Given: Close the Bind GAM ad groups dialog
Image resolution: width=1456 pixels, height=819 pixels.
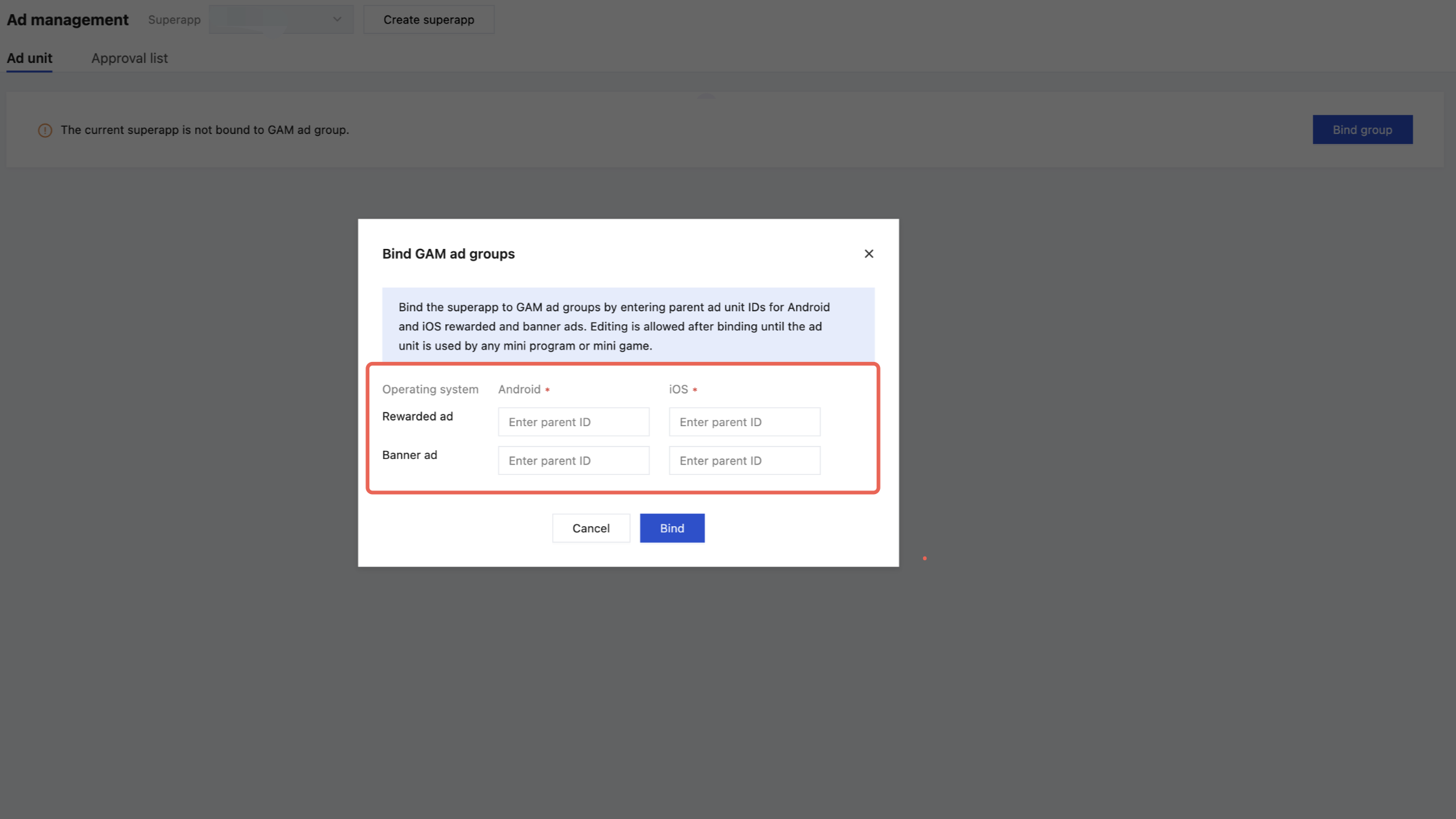Looking at the screenshot, I should point(868,254).
